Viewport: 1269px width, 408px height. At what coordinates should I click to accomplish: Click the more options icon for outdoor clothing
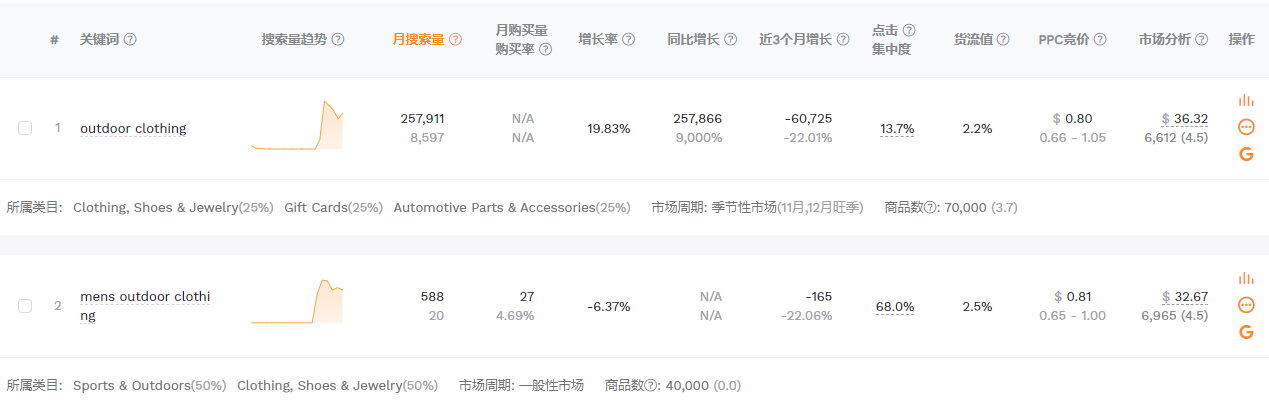click(x=1246, y=127)
